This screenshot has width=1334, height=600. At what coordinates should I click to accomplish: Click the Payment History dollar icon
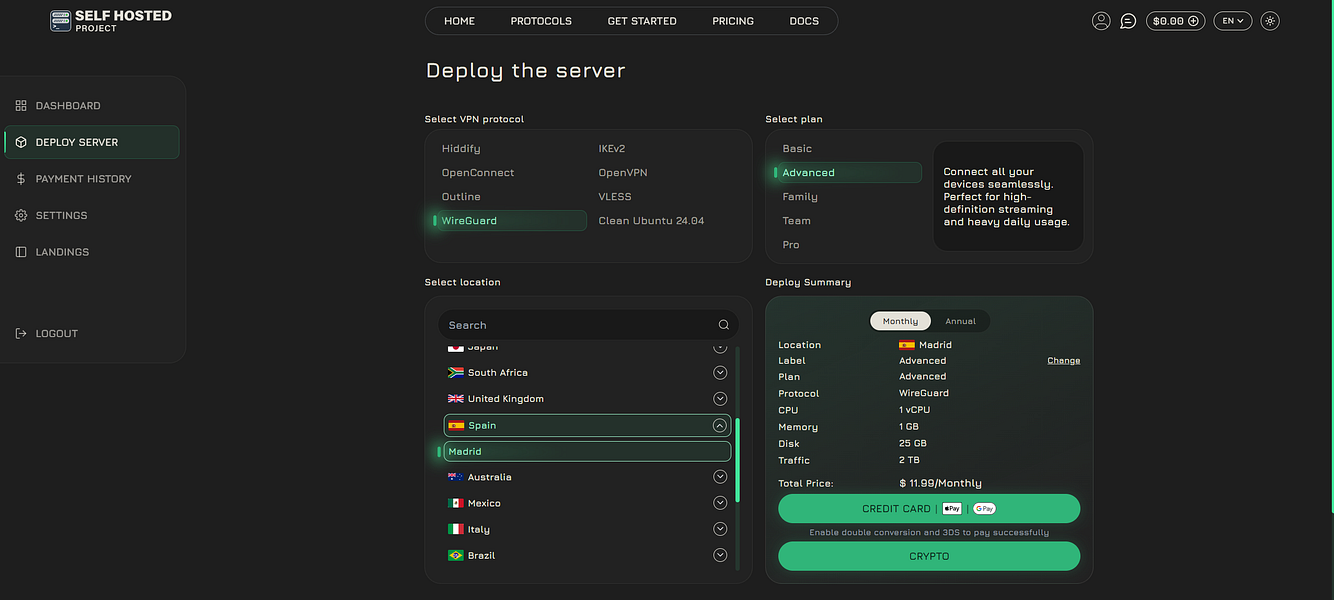tap(21, 179)
